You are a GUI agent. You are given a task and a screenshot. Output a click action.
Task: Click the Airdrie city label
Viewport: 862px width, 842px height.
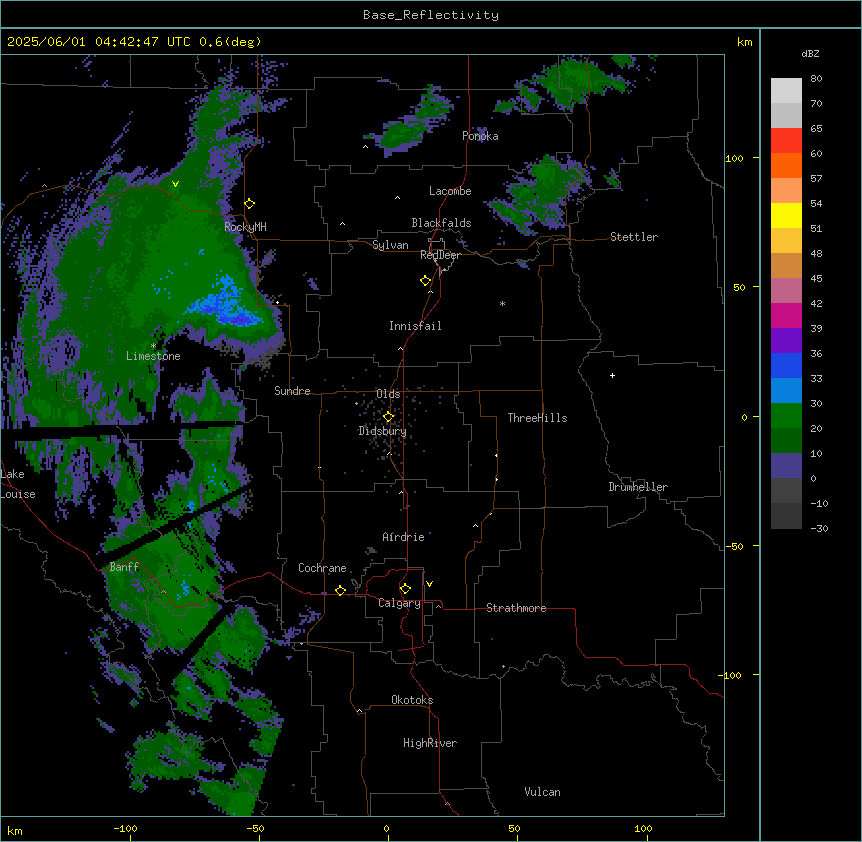pos(404,537)
